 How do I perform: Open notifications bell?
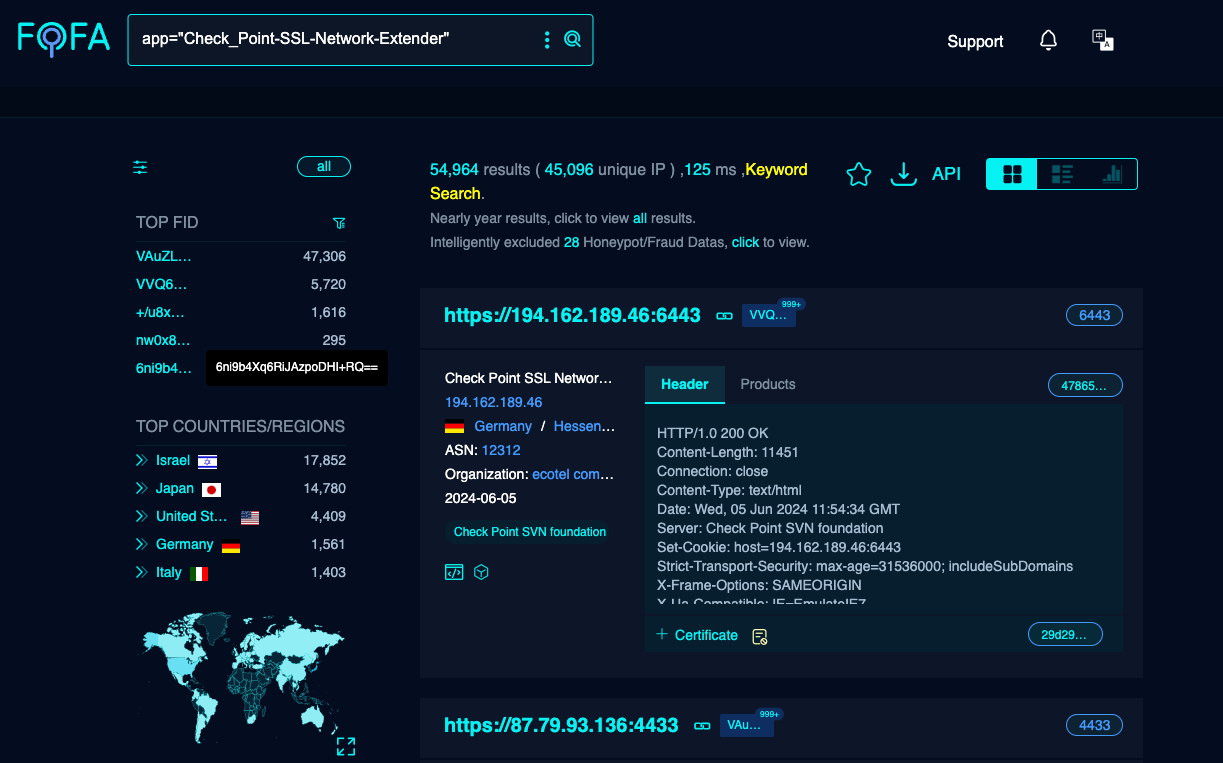pos(1048,41)
